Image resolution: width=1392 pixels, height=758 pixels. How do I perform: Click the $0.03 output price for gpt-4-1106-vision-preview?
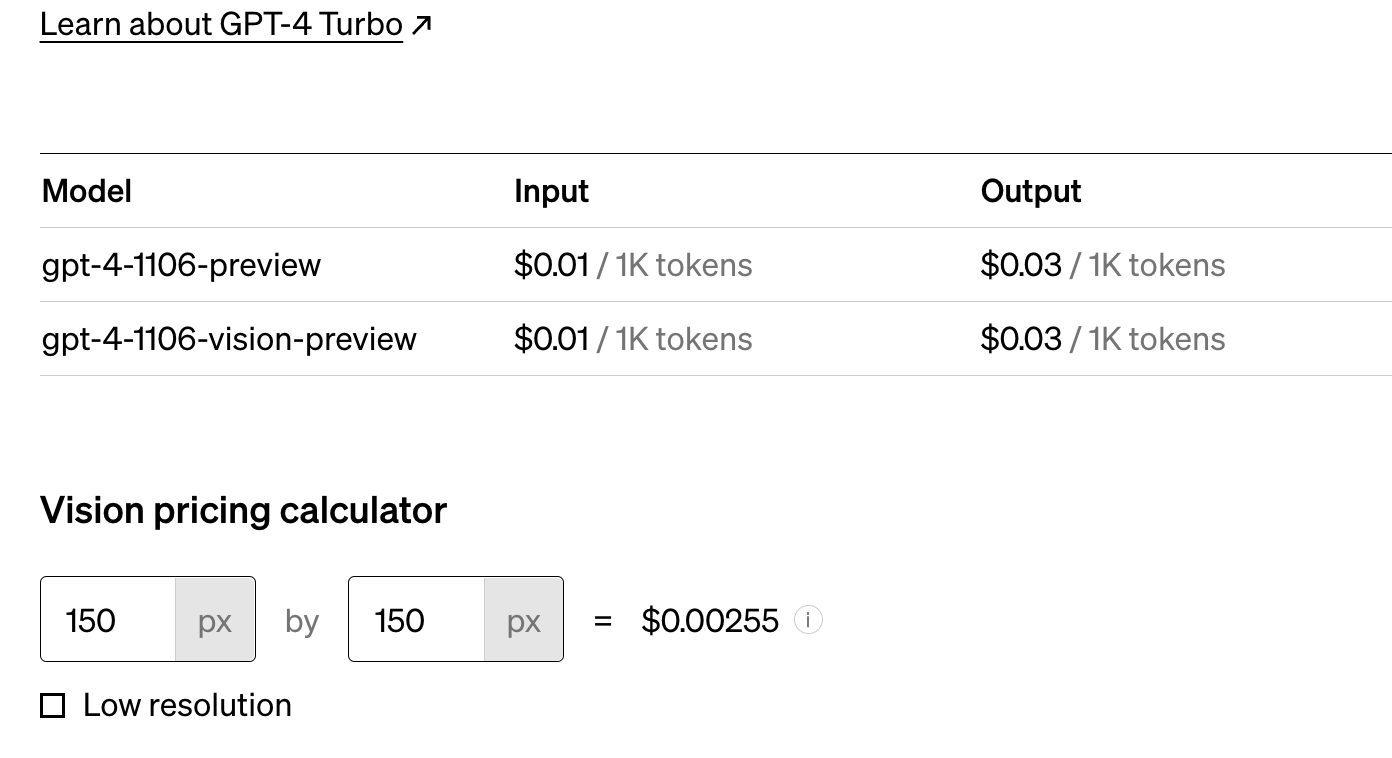1023,338
